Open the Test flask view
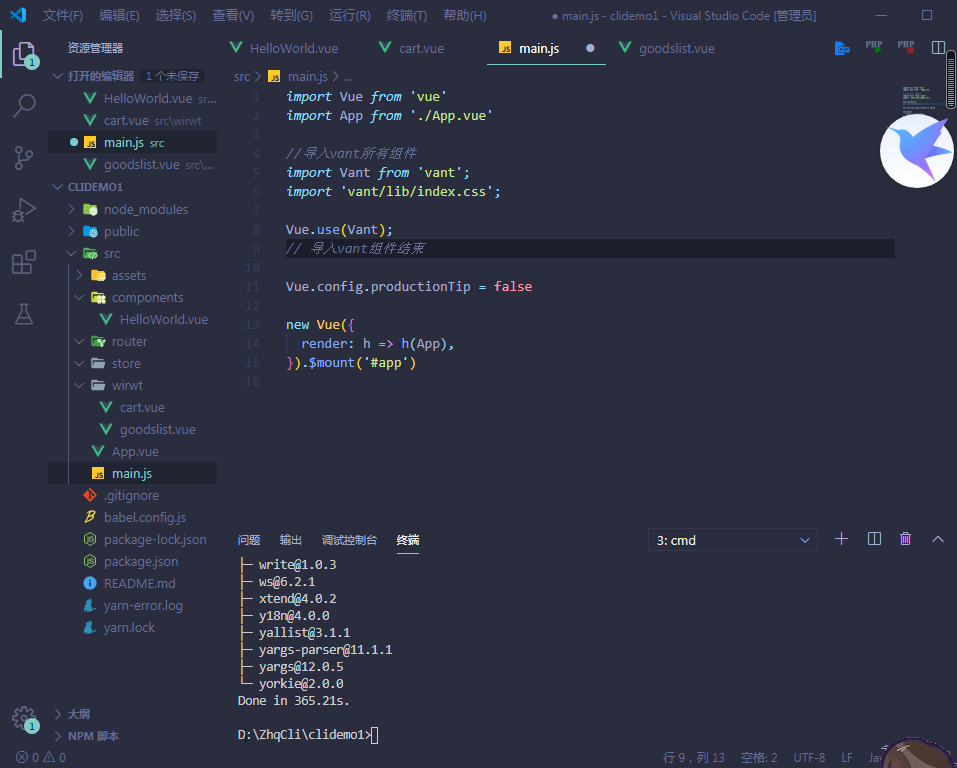957x768 pixels. coord(24,314)
